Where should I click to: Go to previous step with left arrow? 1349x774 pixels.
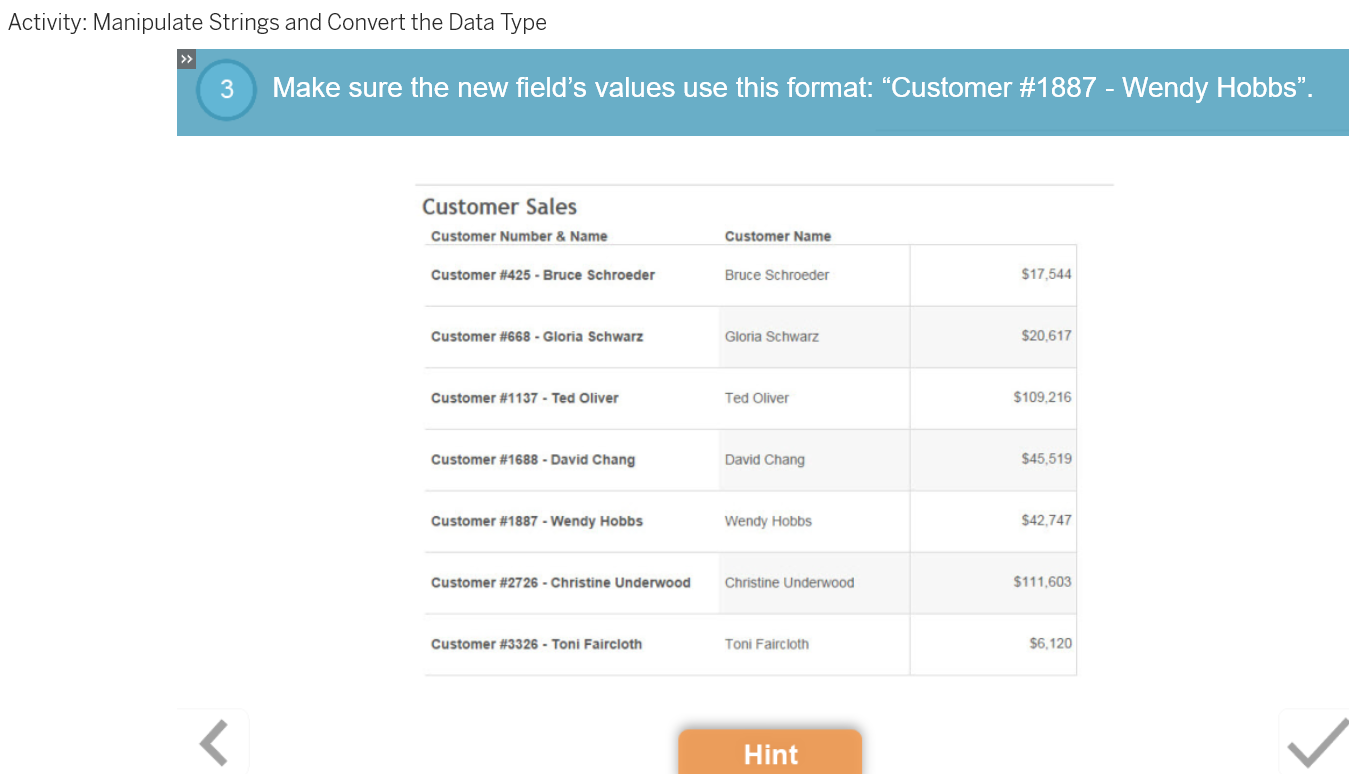point(213,742)
